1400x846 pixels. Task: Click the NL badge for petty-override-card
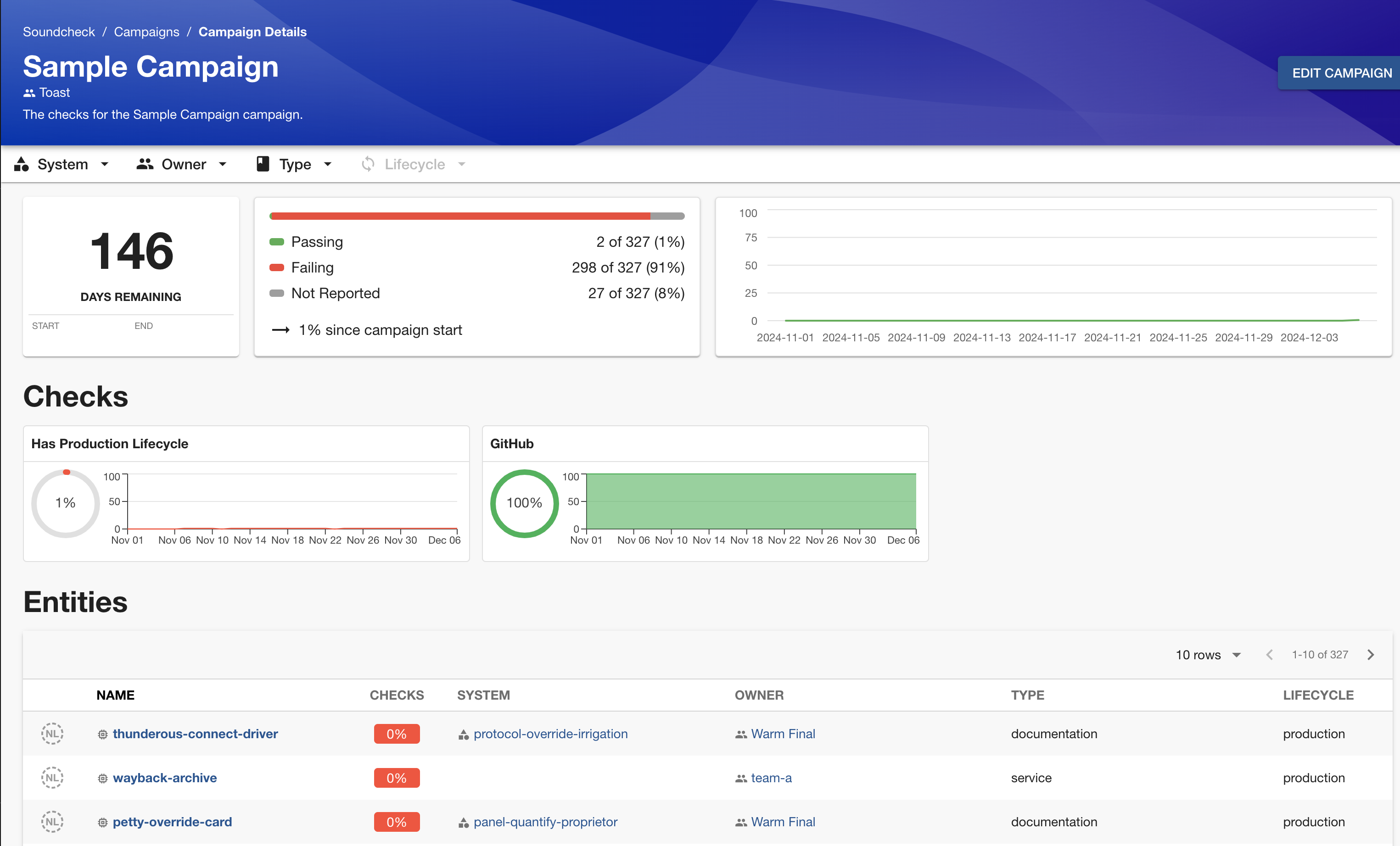click(x=52, y=822)
